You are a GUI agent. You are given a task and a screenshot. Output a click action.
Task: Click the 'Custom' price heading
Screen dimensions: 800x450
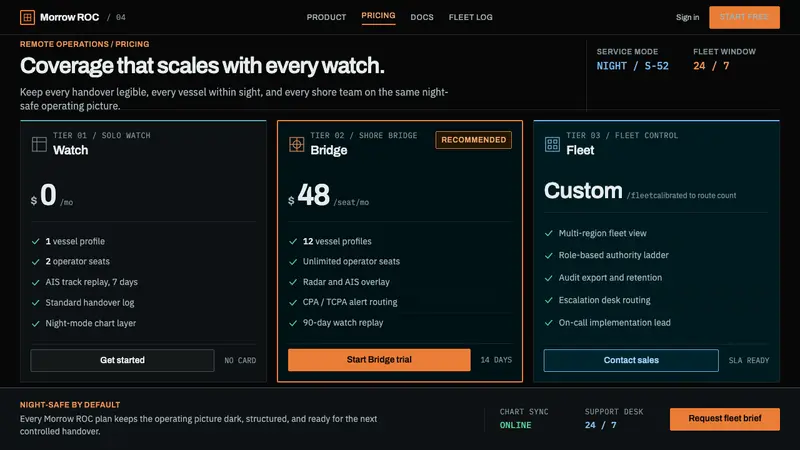point(583,191)
